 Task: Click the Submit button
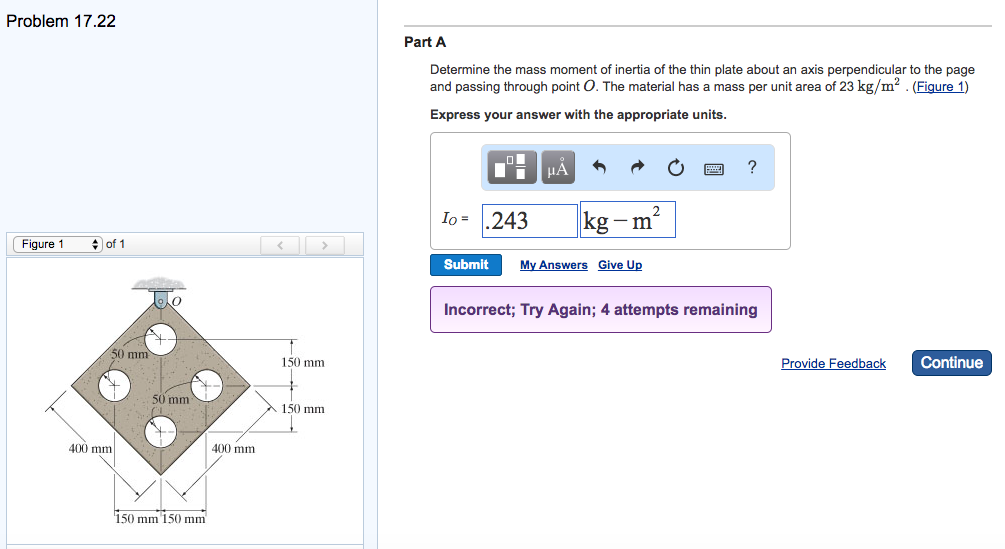[466, 265]
